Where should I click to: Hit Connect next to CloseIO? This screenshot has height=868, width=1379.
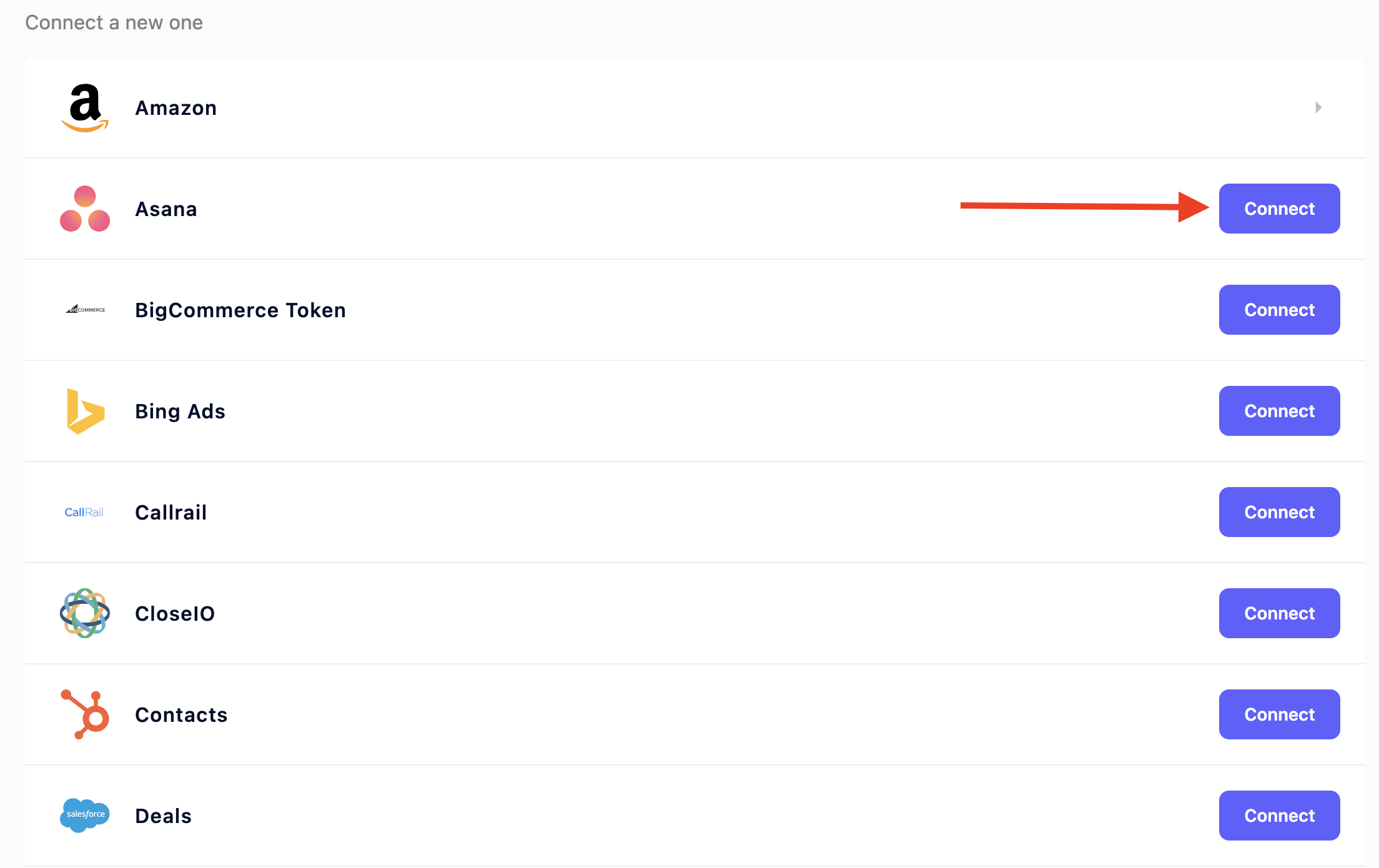[1279, 613]
